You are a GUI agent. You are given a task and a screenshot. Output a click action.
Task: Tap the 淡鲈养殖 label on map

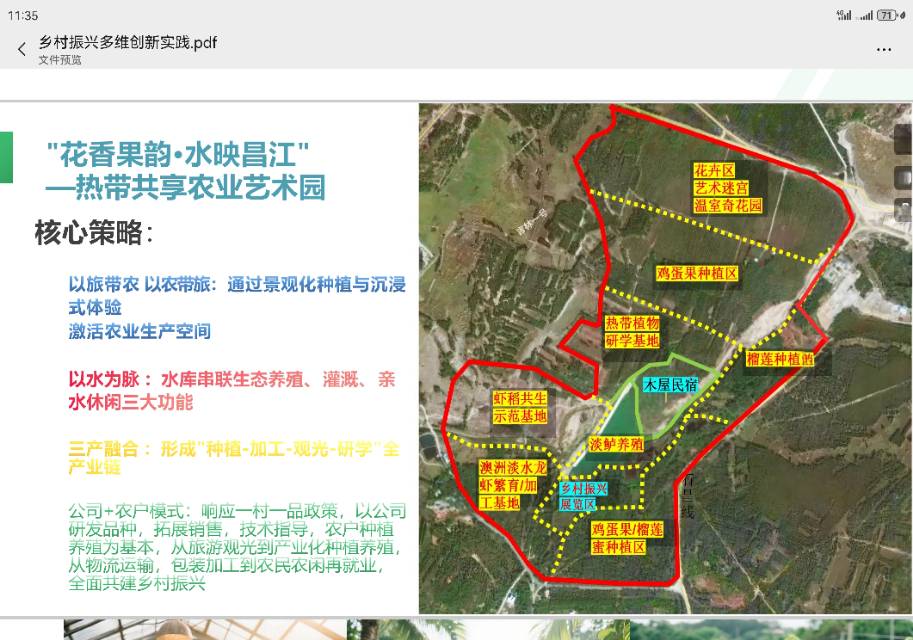click(x=616, y=444)
